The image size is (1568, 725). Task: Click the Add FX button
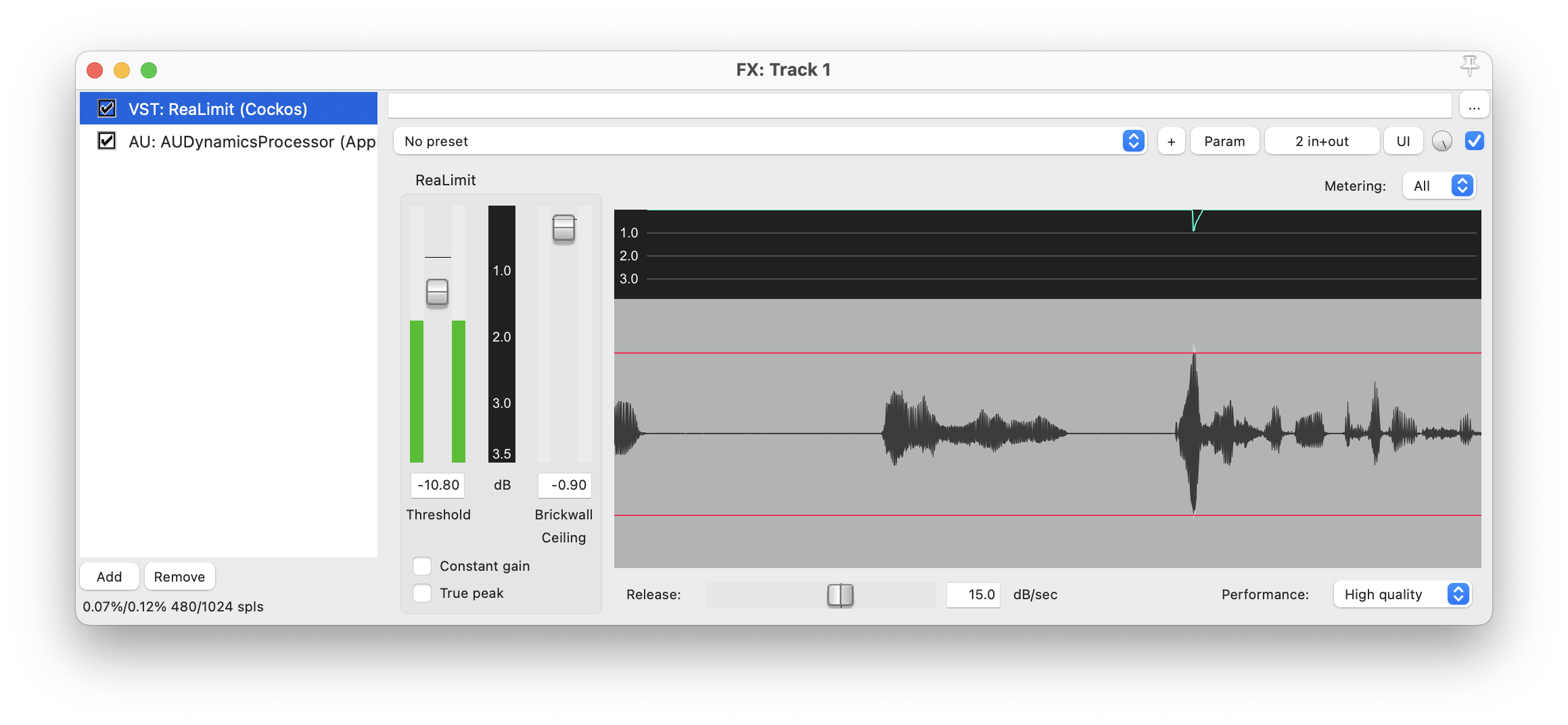(x=110, y=577)
